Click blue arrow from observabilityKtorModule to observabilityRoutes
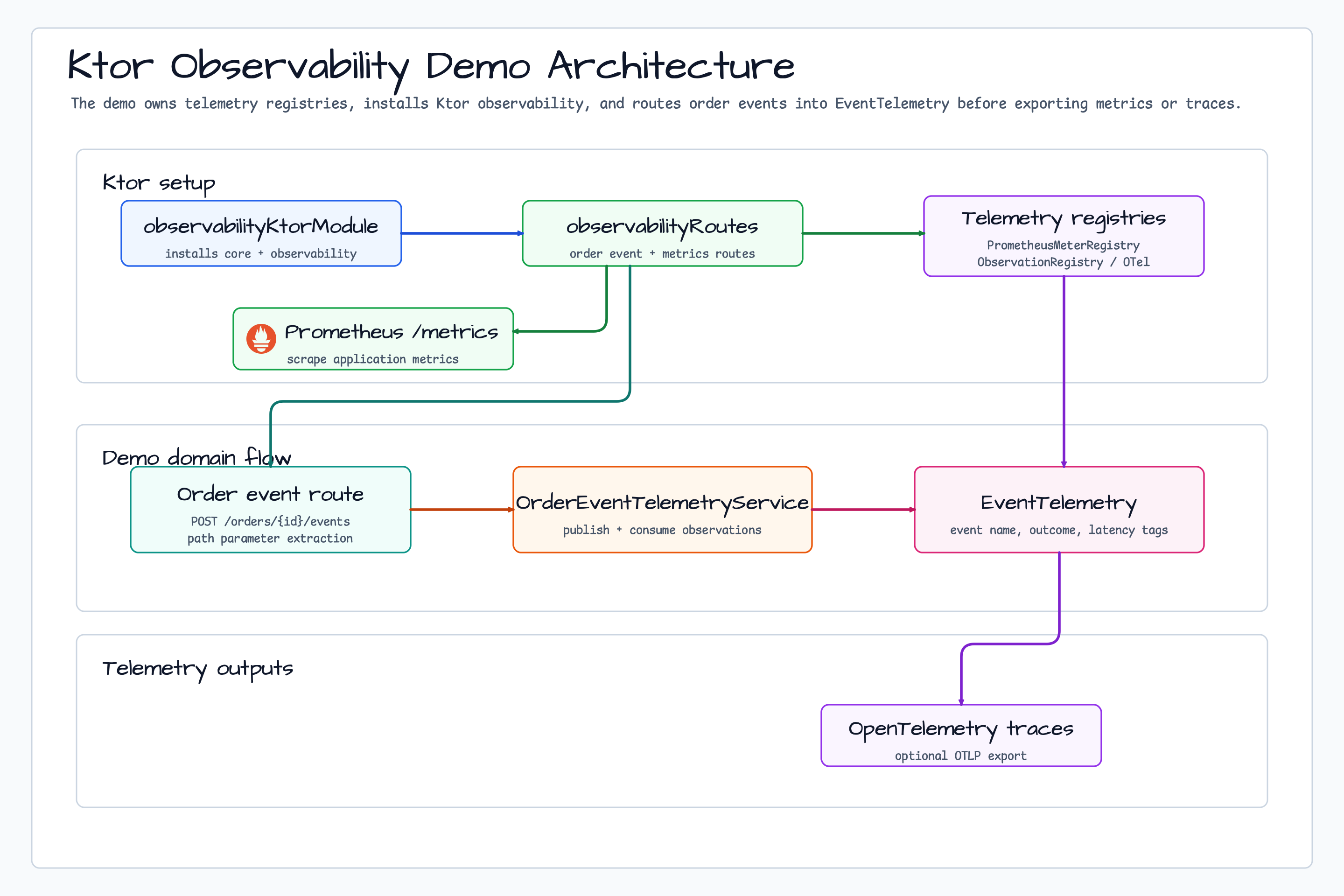1344x896 pixels. pos(462,233)
